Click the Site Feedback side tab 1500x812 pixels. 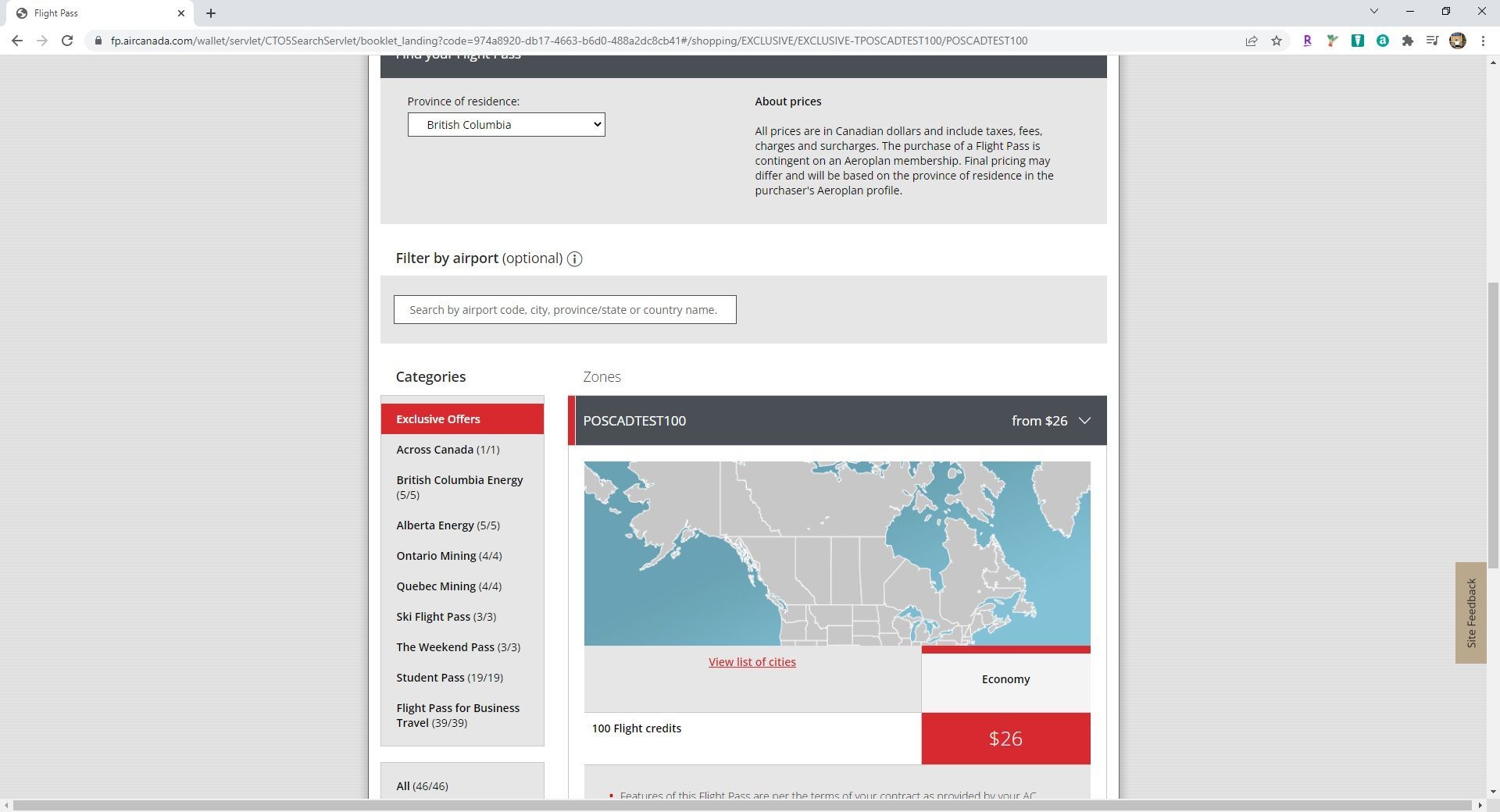pos(1471,613)
